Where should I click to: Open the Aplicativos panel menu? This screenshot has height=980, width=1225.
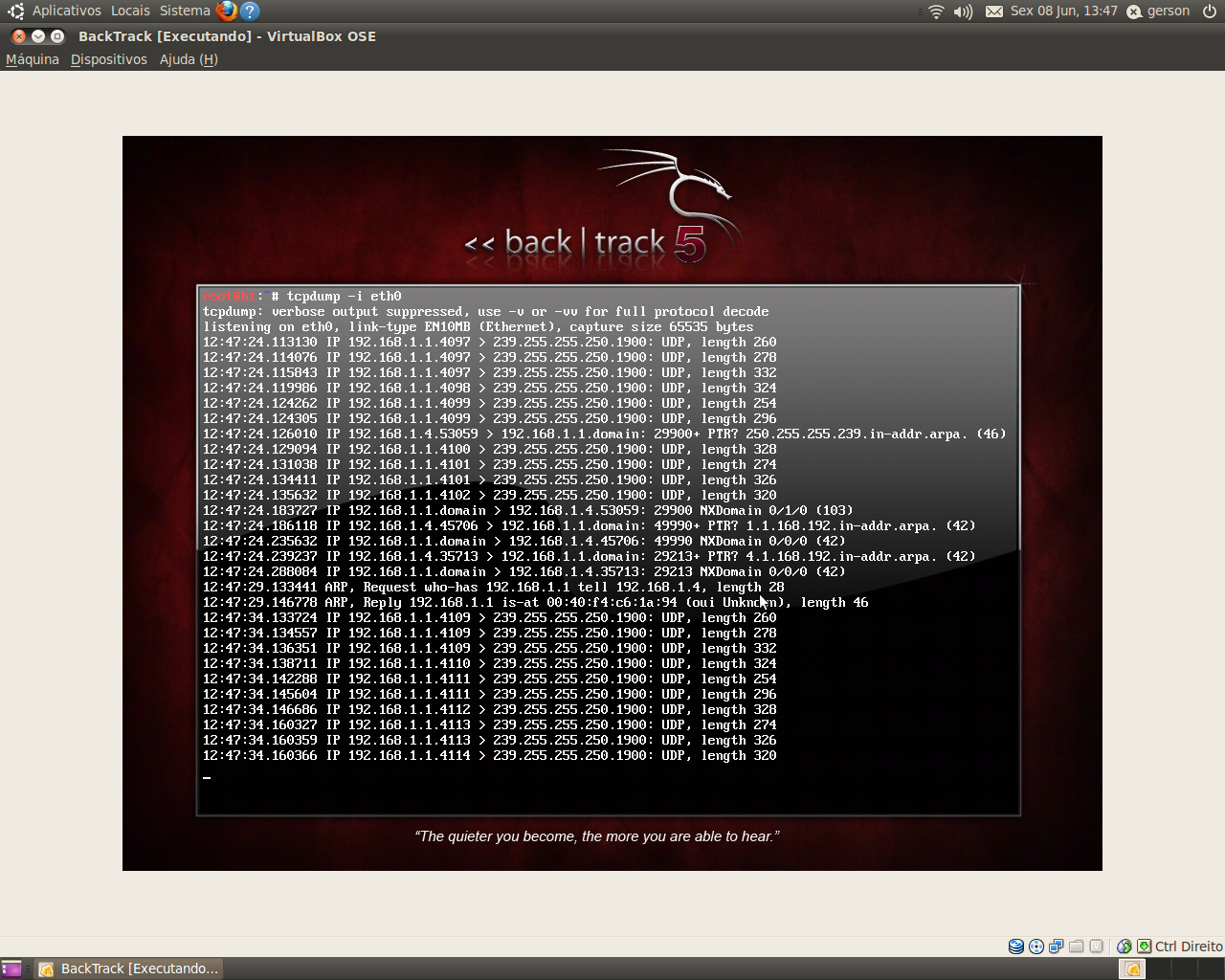tap(66, 11)
